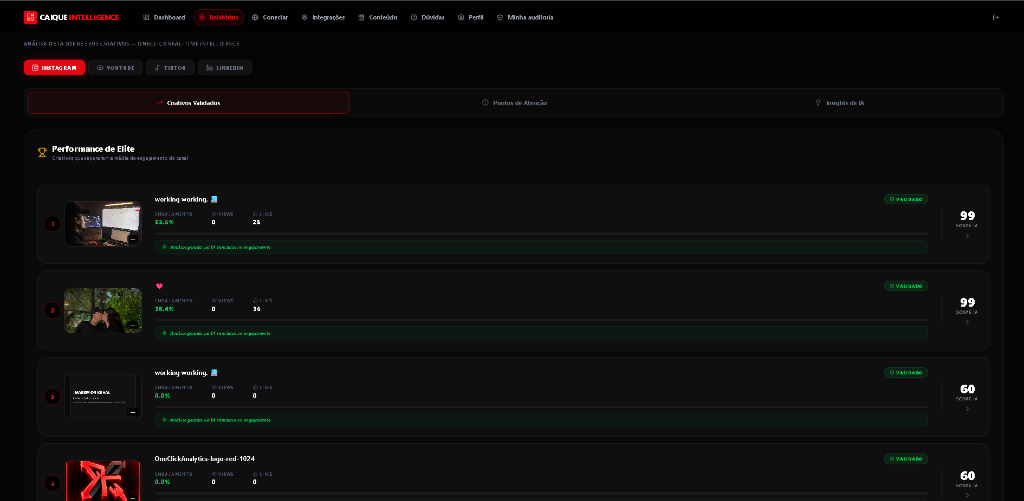Click the overlay badge on the kissing couple thumbnail
1024x501 pixels.
pyautogui.click(x=133, y=325)
